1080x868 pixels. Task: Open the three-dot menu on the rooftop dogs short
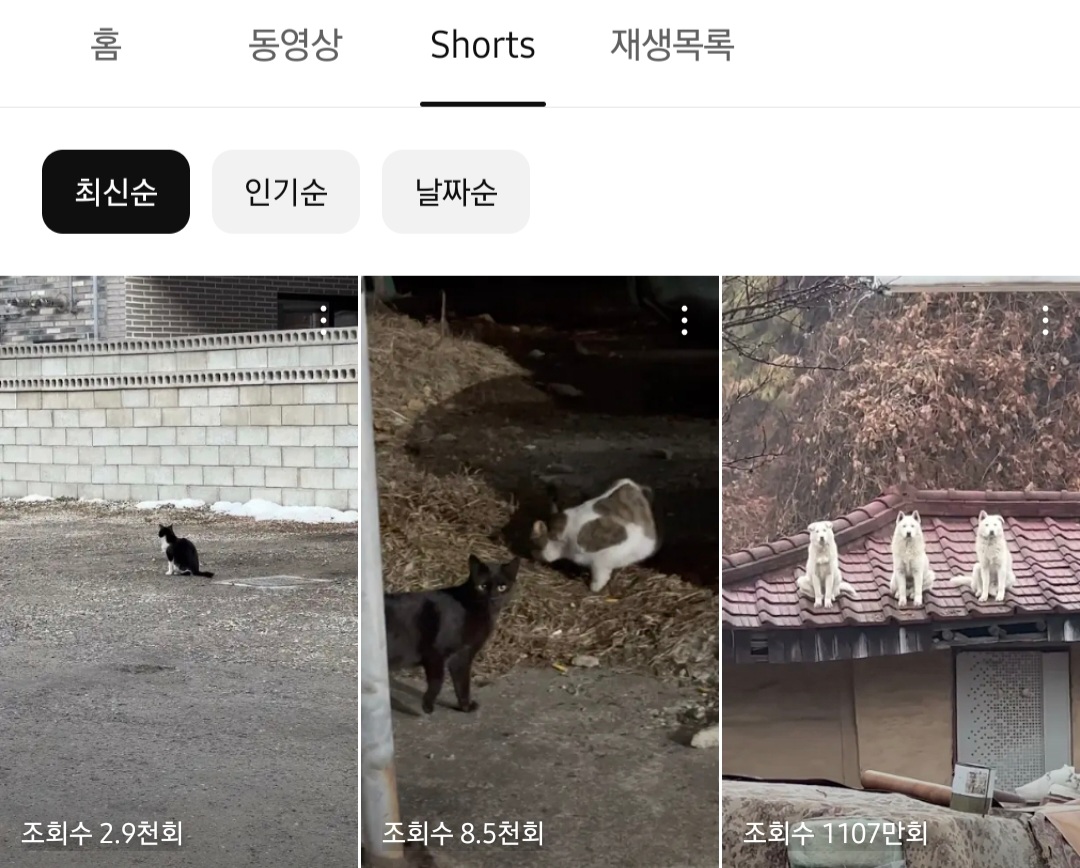tap(1045, 320)
